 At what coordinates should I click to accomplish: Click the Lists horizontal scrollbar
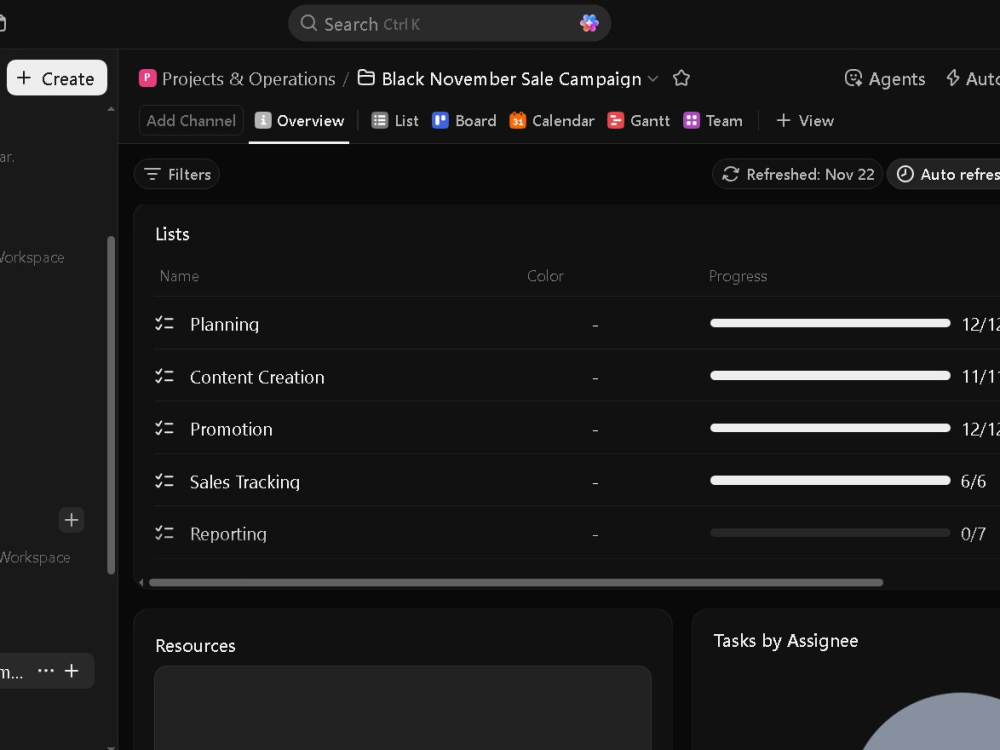(515, 582)
